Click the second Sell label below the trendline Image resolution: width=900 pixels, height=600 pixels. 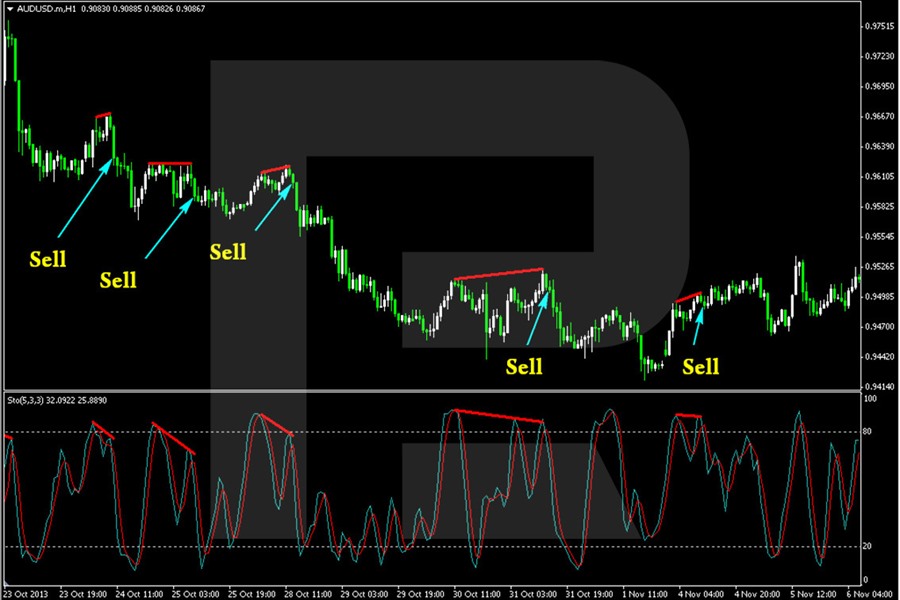(x=117, y=281)
